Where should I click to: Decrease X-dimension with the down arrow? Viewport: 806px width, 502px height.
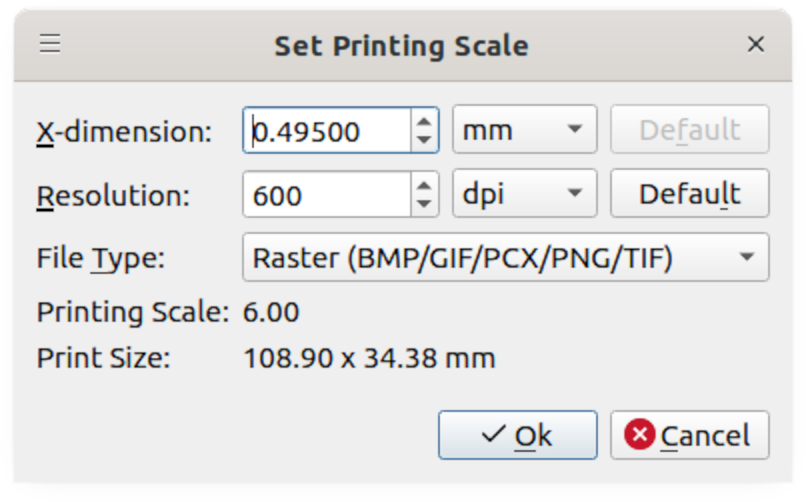pyautogui.click(x=425, y=140)
